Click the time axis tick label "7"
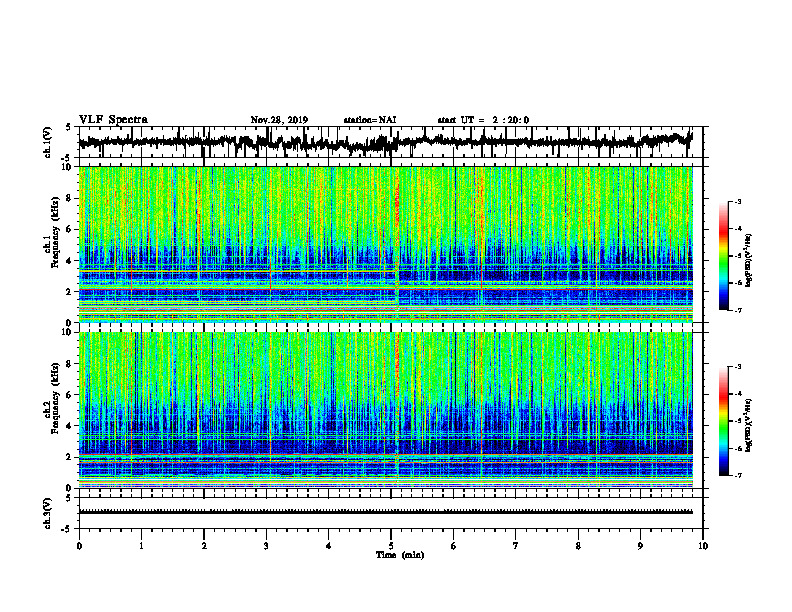Viewport: 792px width, 612px height. 516,546
